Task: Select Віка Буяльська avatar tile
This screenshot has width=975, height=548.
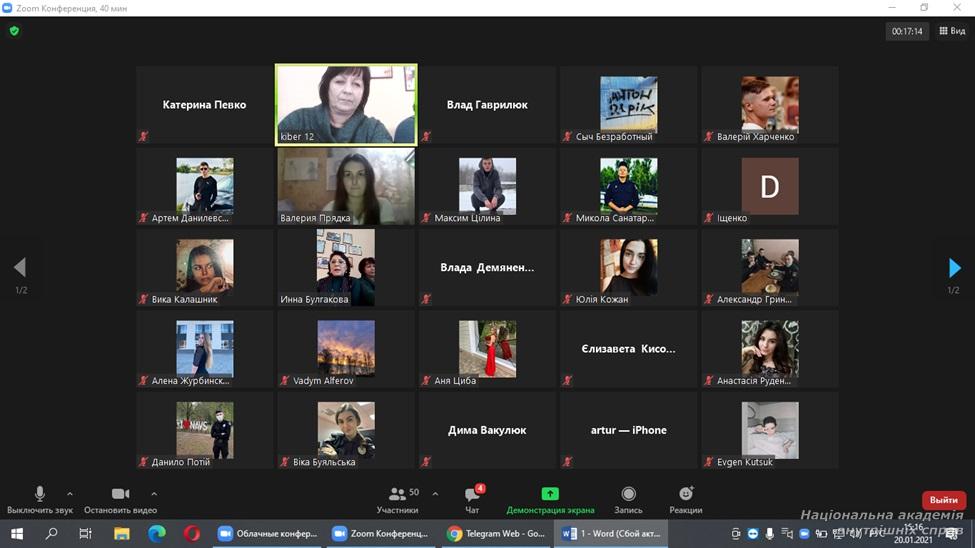Action: click(346, 430)
